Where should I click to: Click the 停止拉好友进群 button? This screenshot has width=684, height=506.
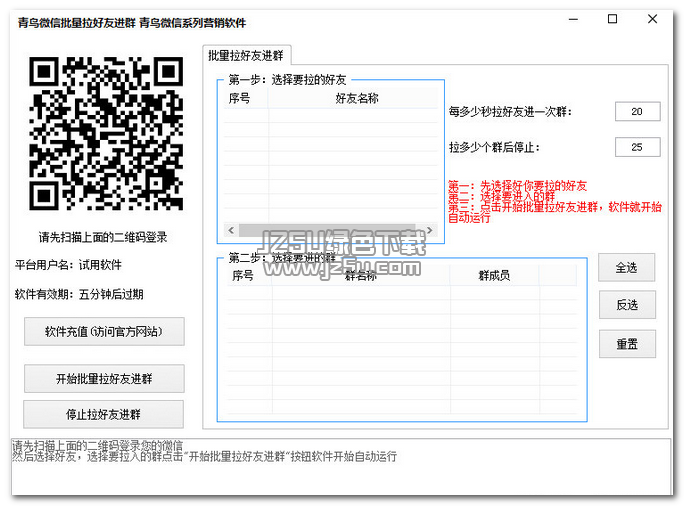tap(103, 414)
